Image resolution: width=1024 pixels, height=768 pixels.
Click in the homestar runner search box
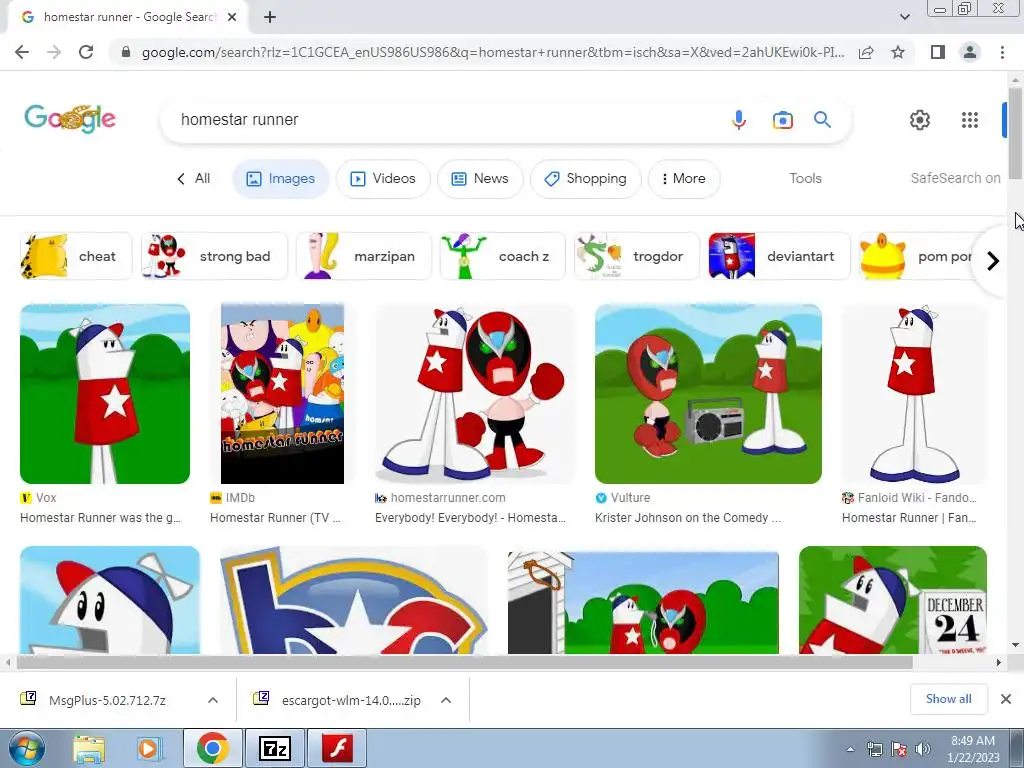(444, 120)
